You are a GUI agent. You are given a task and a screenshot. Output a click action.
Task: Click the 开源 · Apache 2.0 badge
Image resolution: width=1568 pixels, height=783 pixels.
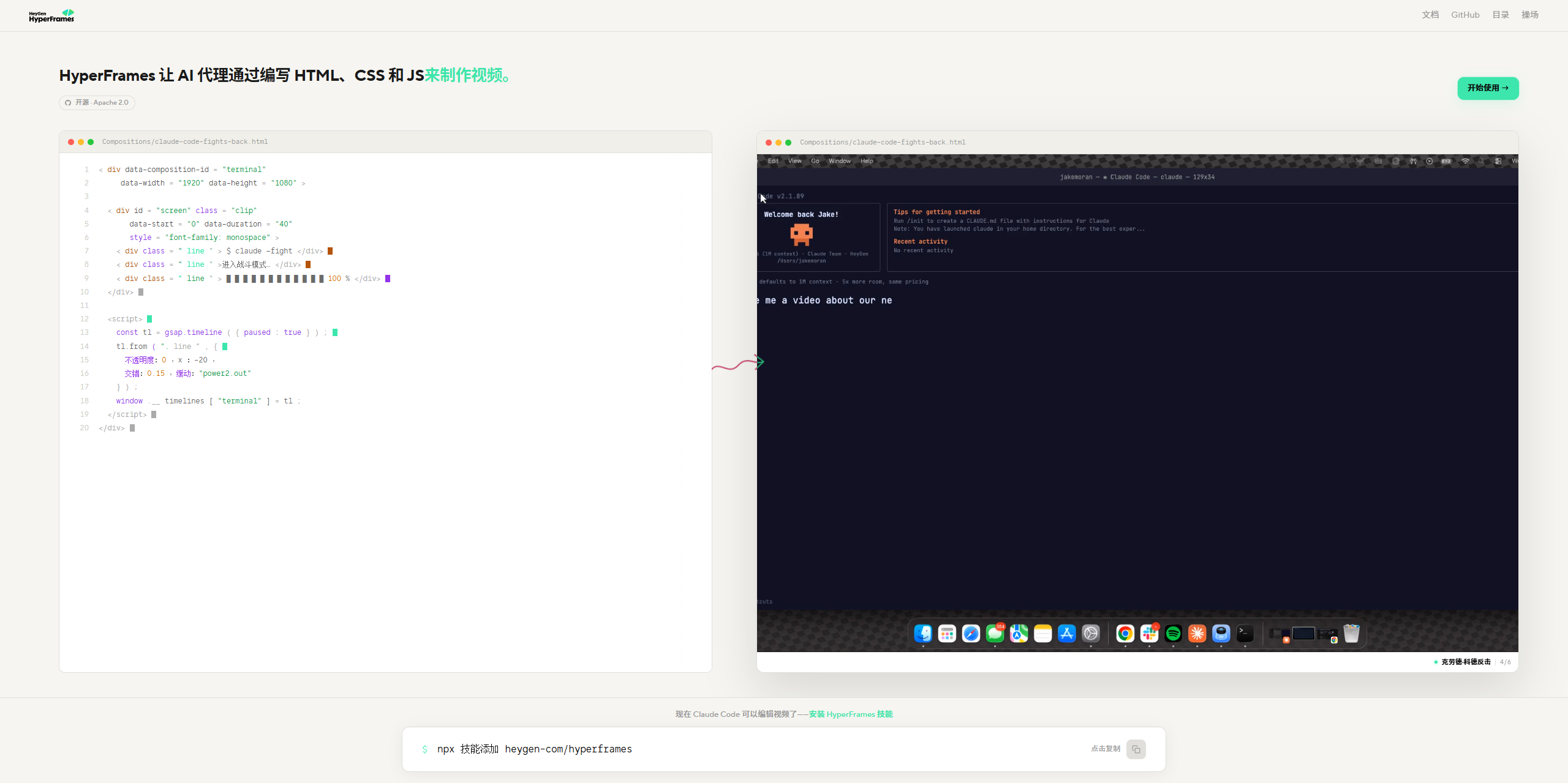click(x=97, y=103)
